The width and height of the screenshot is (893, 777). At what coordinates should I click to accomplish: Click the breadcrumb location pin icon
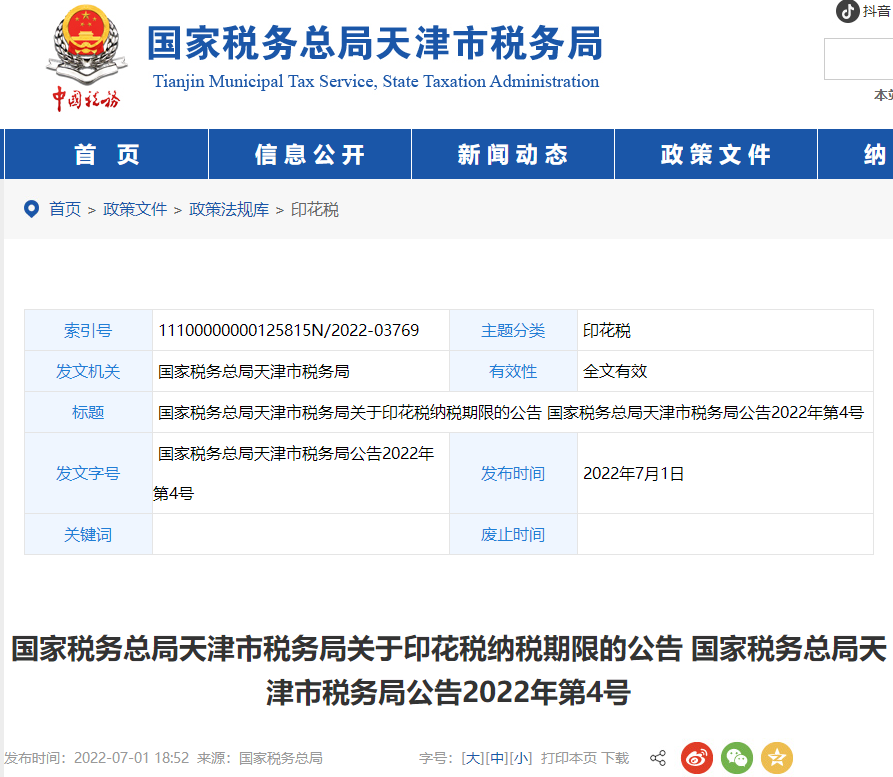pos(31,209)
